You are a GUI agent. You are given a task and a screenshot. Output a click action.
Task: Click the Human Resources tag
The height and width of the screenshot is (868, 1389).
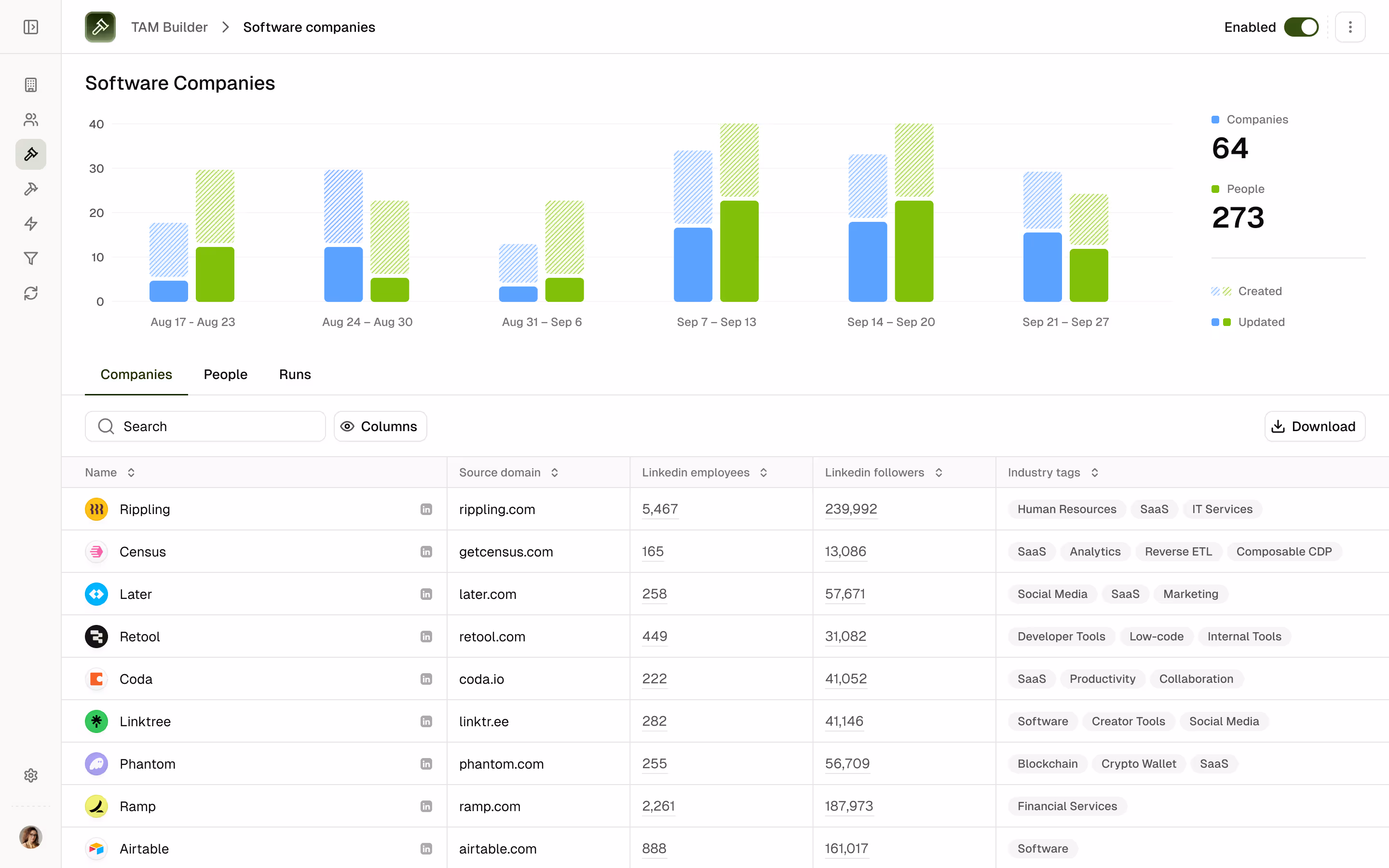pos(1067,509)
